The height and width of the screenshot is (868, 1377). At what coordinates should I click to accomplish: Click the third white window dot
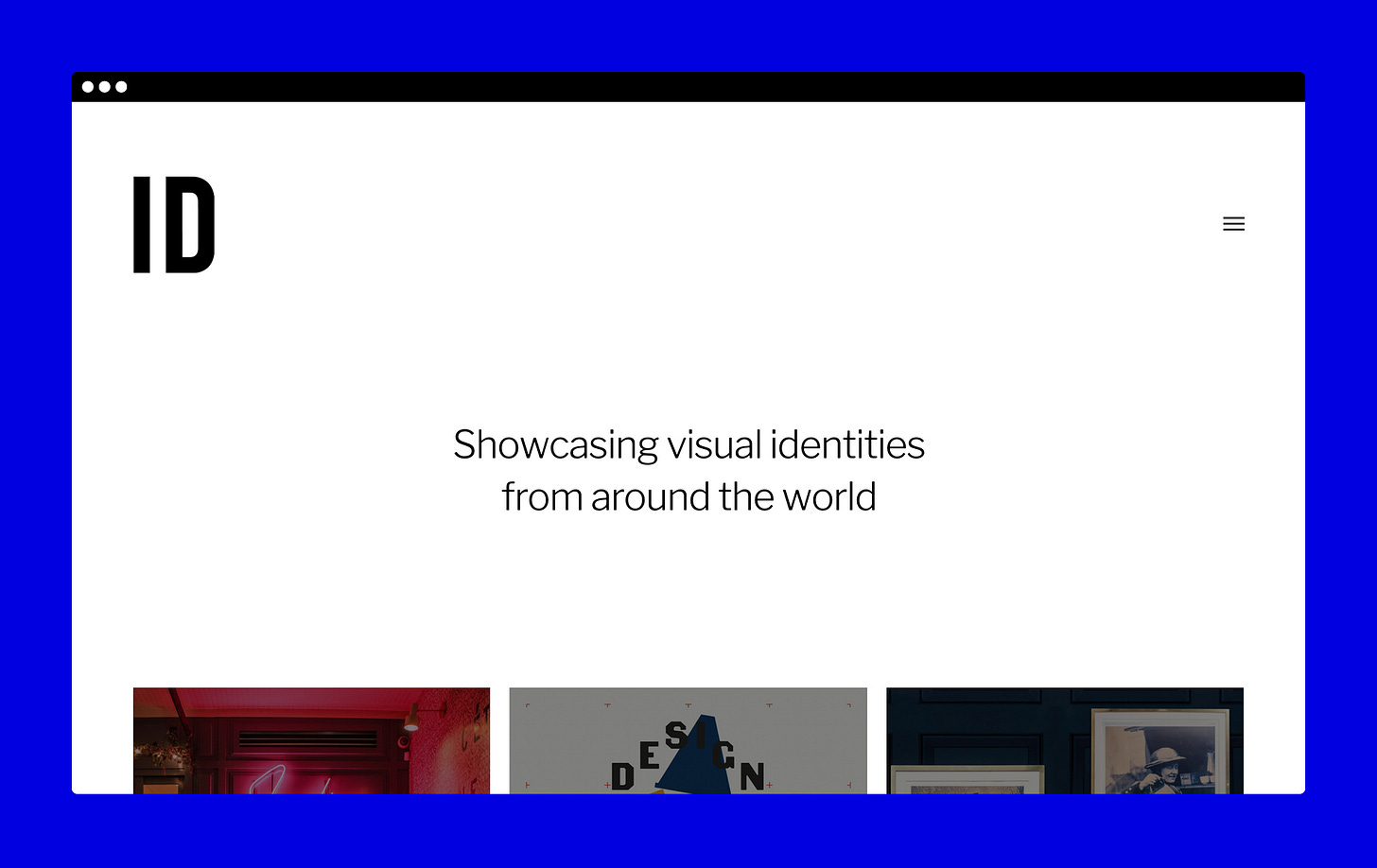pyautogui.click(x=121, y=87)
